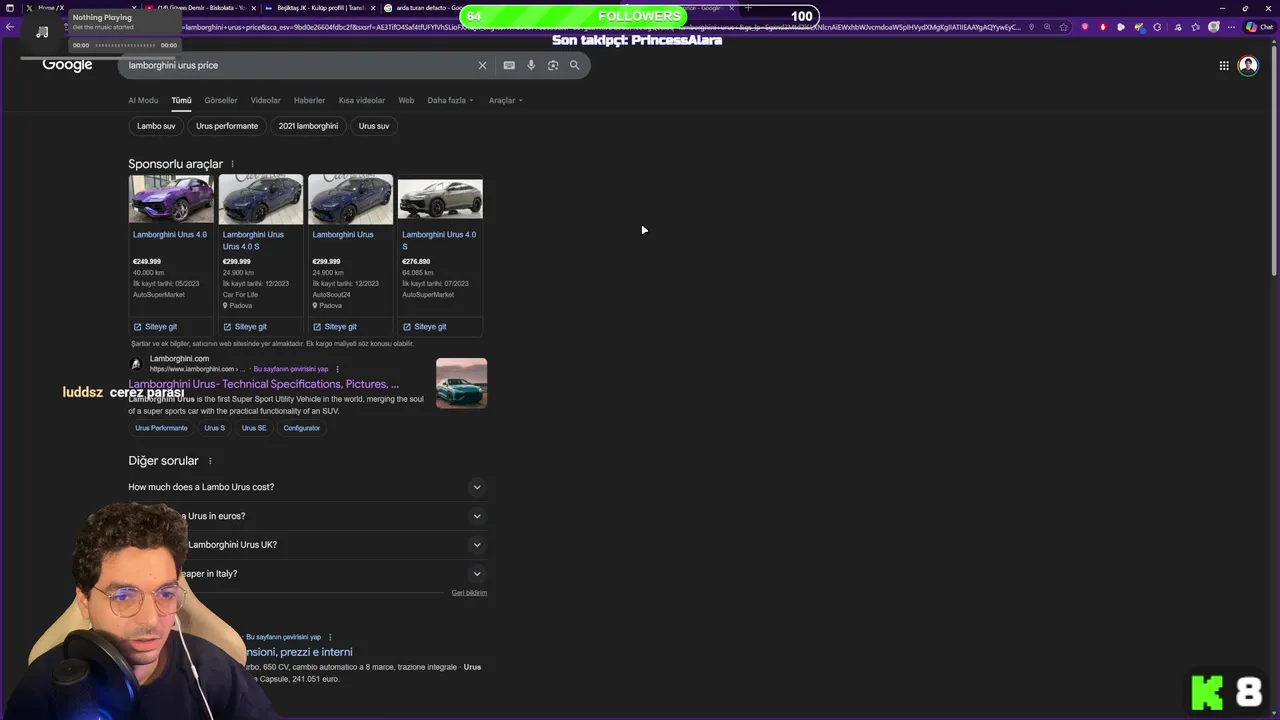Image resolution: width=1280 pixels, height=720 pixels.
Task: Open the tab actions menu icon
Action: coord(9,8)
